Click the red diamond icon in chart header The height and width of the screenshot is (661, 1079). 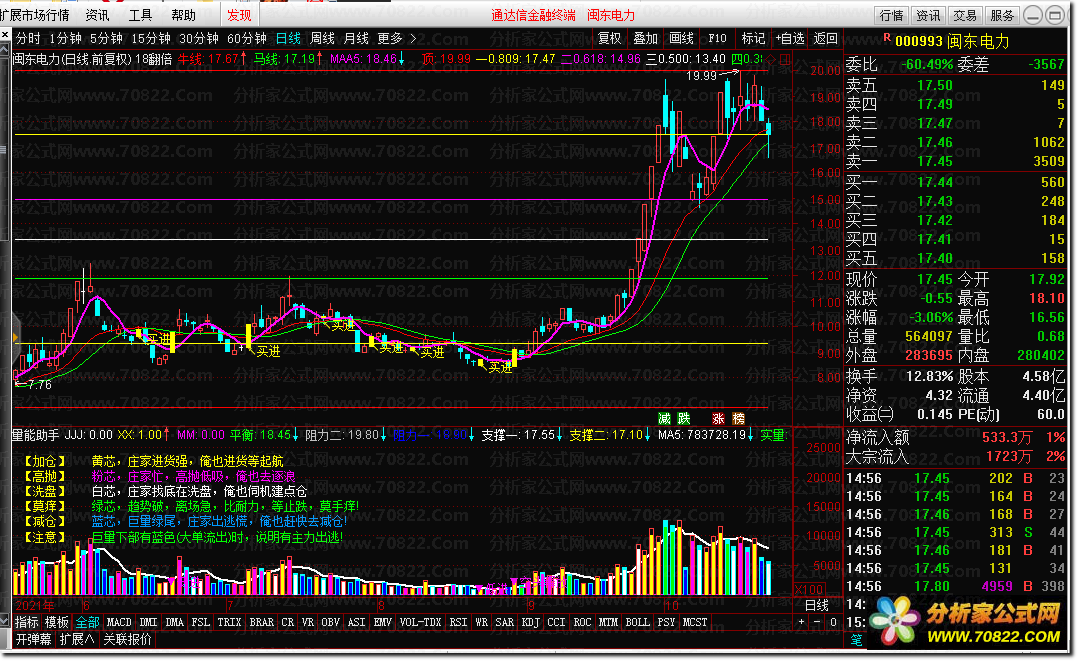click(x=771, y=60)
